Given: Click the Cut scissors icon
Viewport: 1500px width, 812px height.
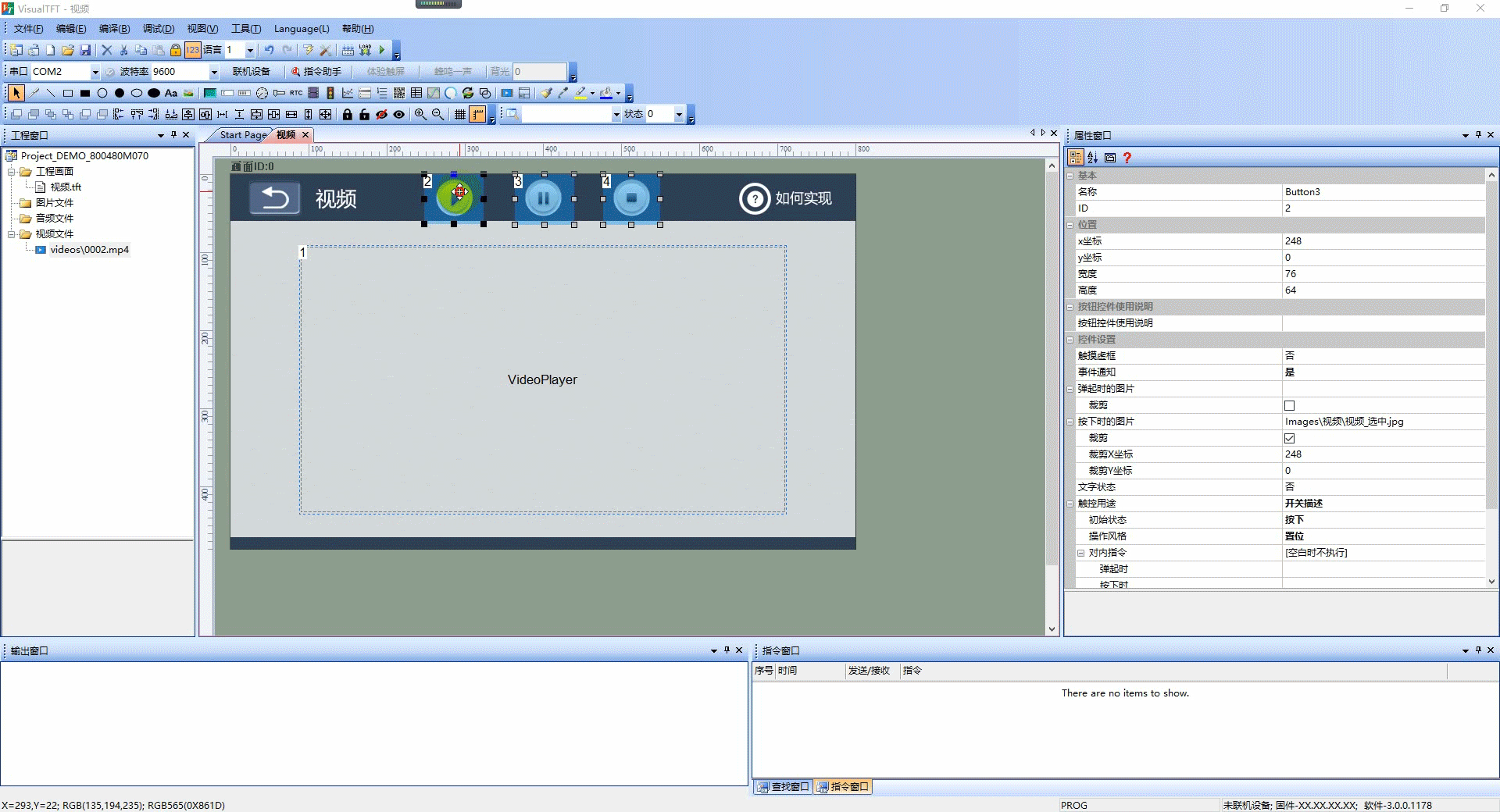Looking at the screenshot, I should coord(123,50).
